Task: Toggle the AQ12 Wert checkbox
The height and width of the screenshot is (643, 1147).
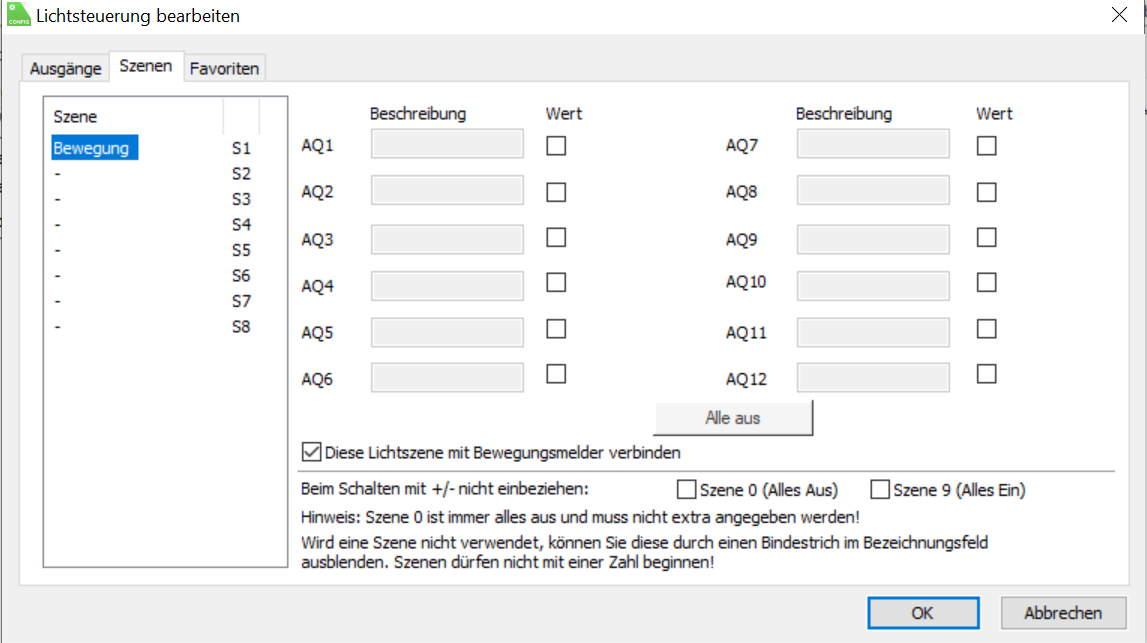Action: 987,374
